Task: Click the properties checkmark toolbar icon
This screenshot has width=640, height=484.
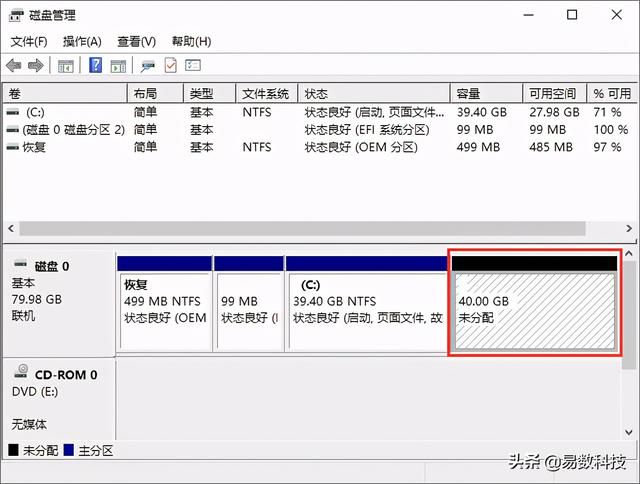Action: (171, 65)
